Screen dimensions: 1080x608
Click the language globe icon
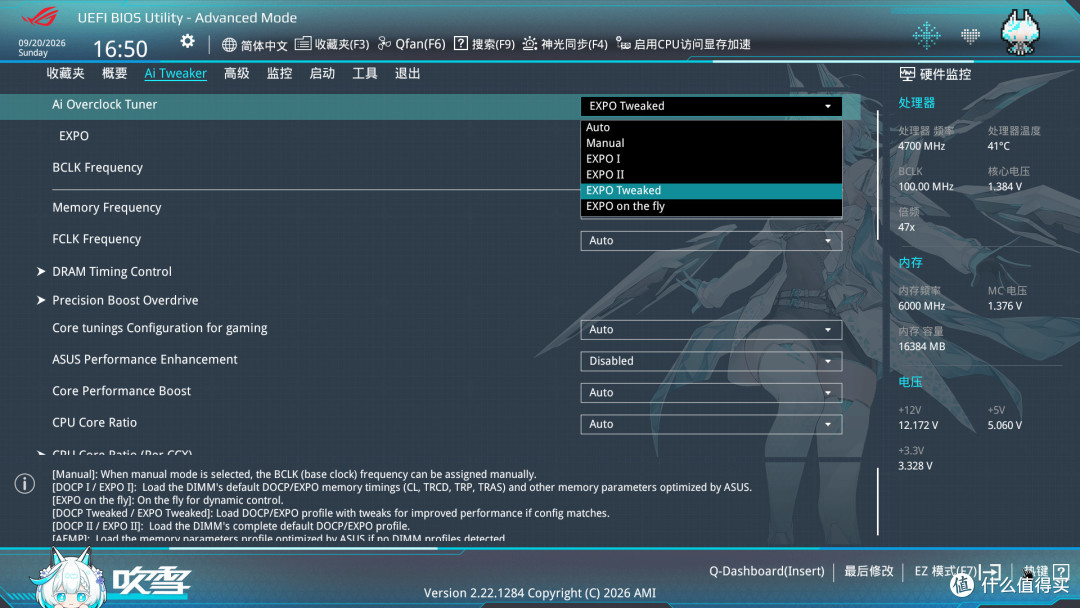coord(229,45)
